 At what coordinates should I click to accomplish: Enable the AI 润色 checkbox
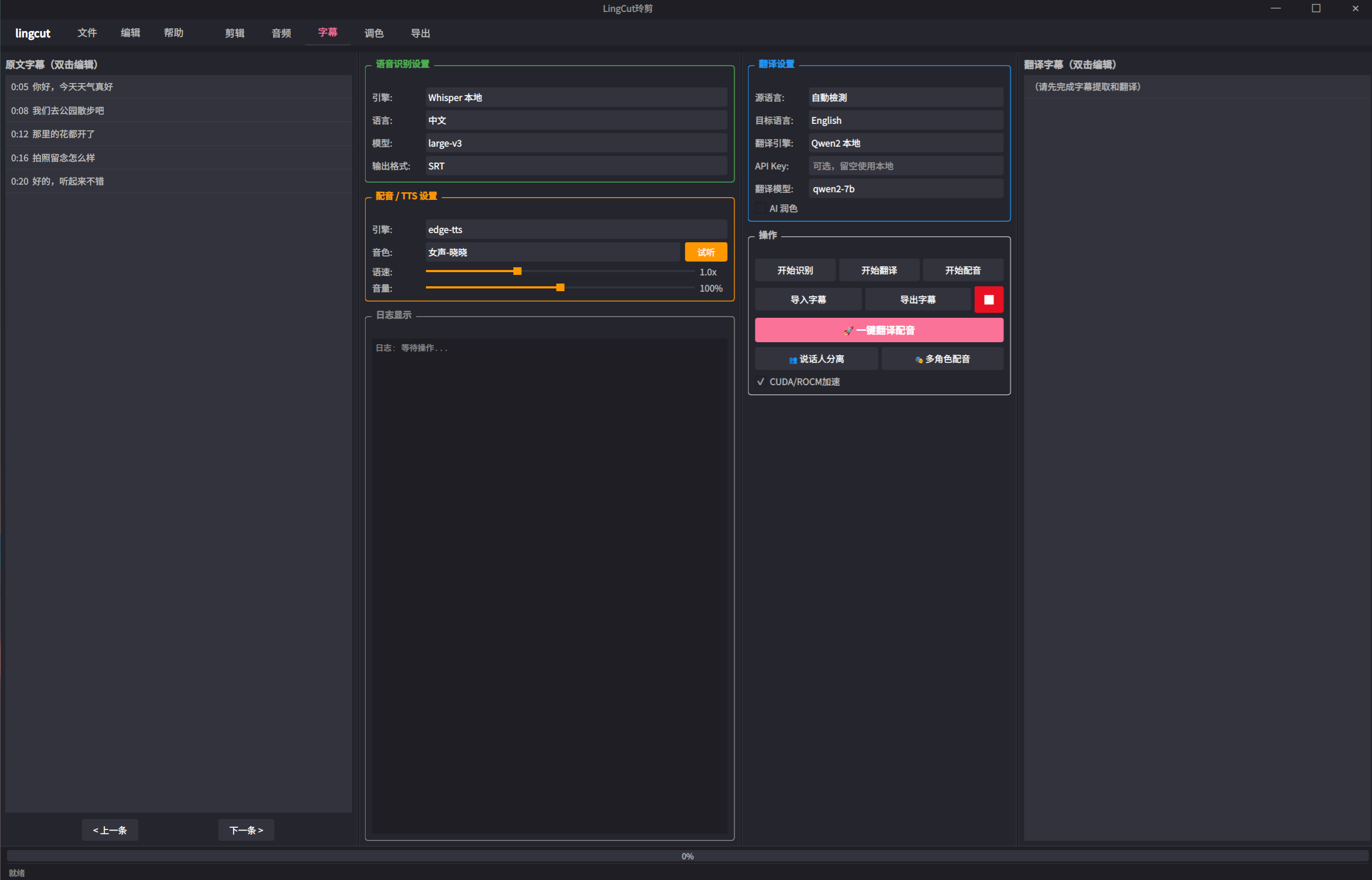point(761,209)
